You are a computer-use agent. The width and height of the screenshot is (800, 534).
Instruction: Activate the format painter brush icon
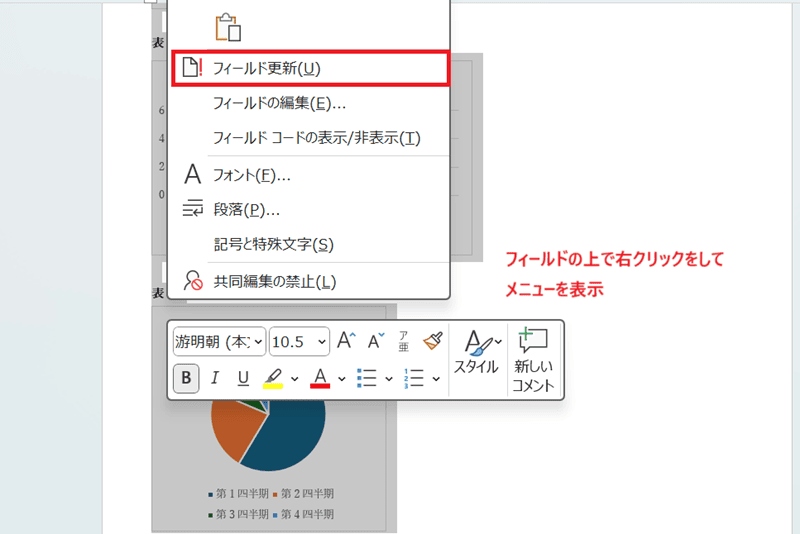tap(433, 341)
